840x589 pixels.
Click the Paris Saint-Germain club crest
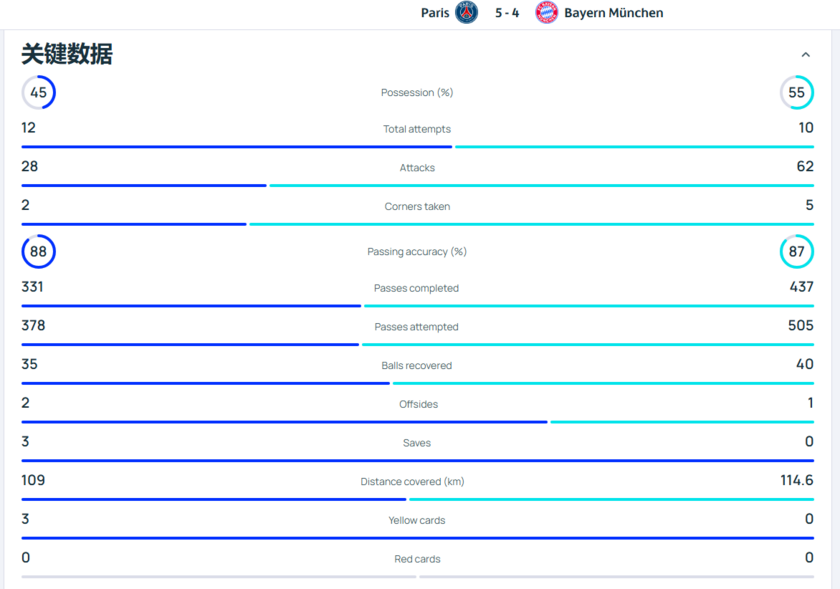(x=466, y=13)
